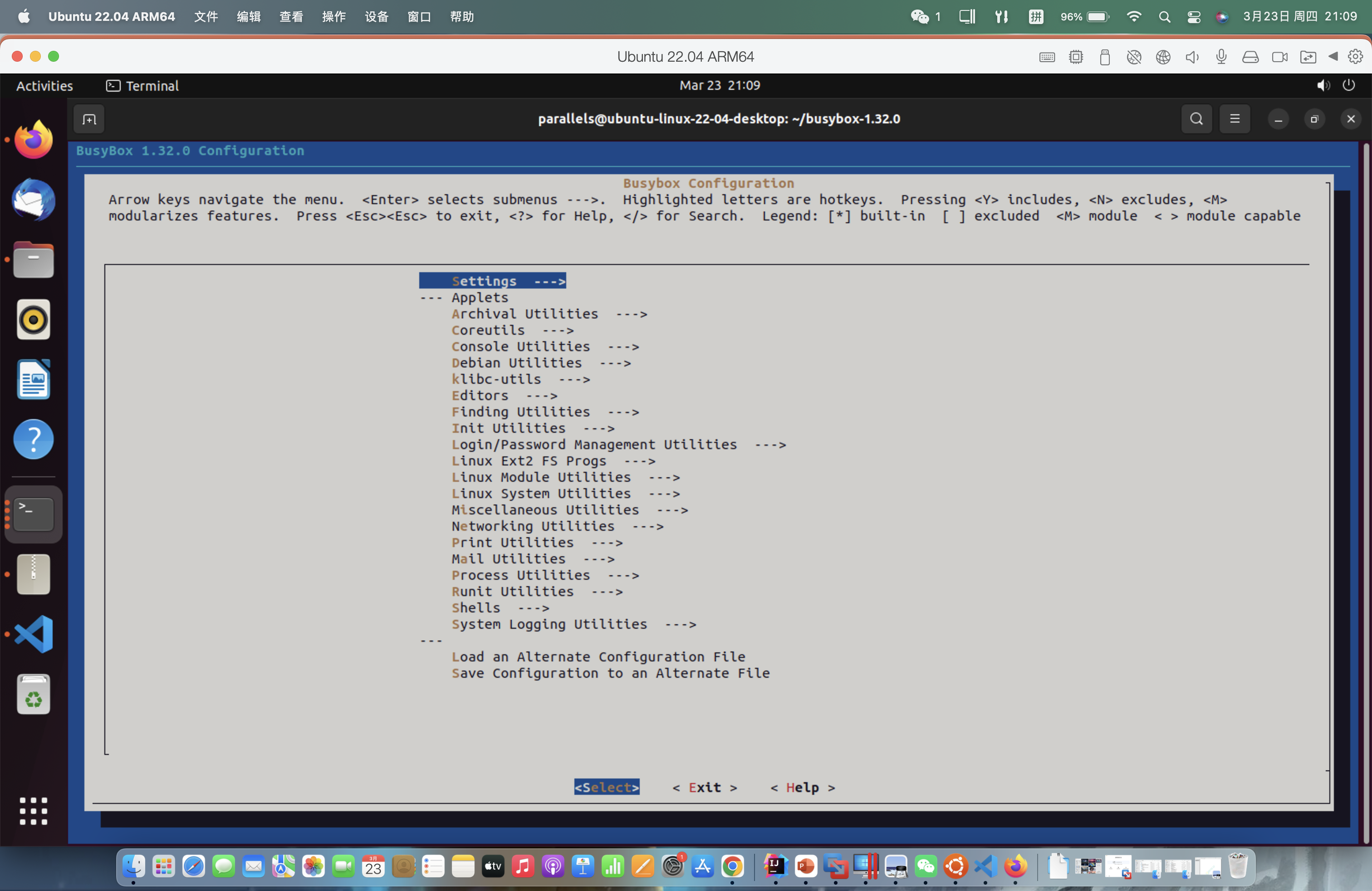
Task: Open Parallels network globe icon
Action: click(x=1163, y=56)
